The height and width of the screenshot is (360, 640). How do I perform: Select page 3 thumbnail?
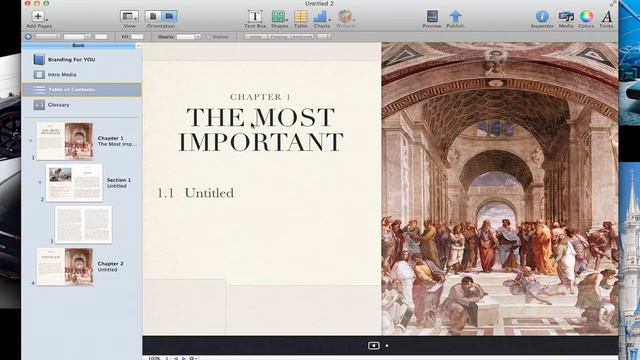tap(83, 224)
